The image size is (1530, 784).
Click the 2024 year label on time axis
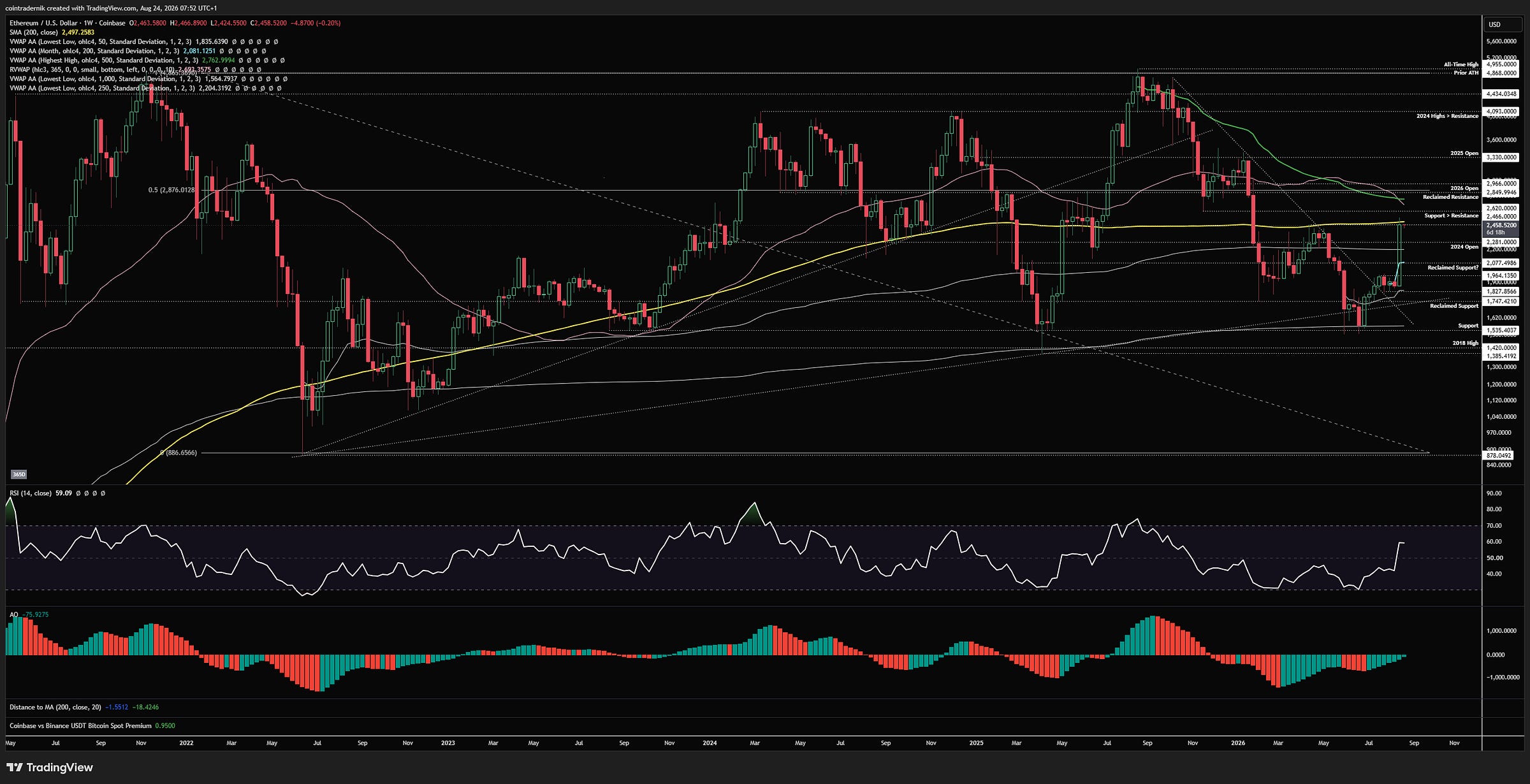710,743
